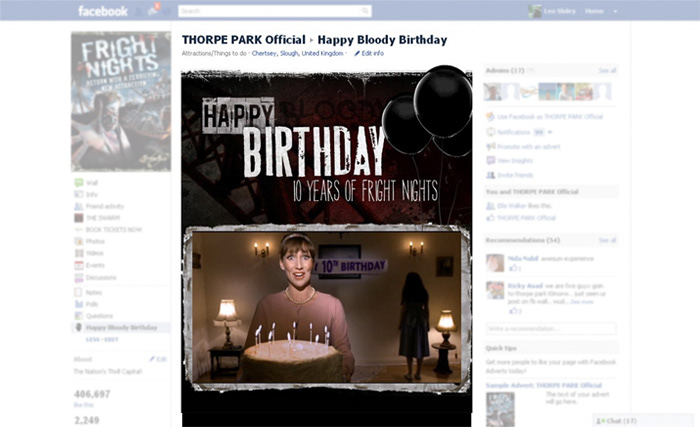
Task: Click Nida Nabil's avatar picture
Action: pyautogui.click(x=495, y=263)
